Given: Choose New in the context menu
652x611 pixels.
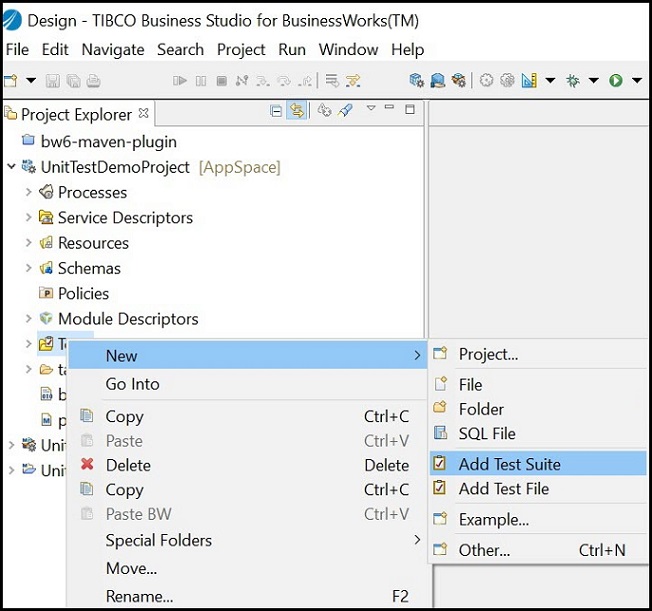Looking at the screenshot, I should tap(248, 356).
